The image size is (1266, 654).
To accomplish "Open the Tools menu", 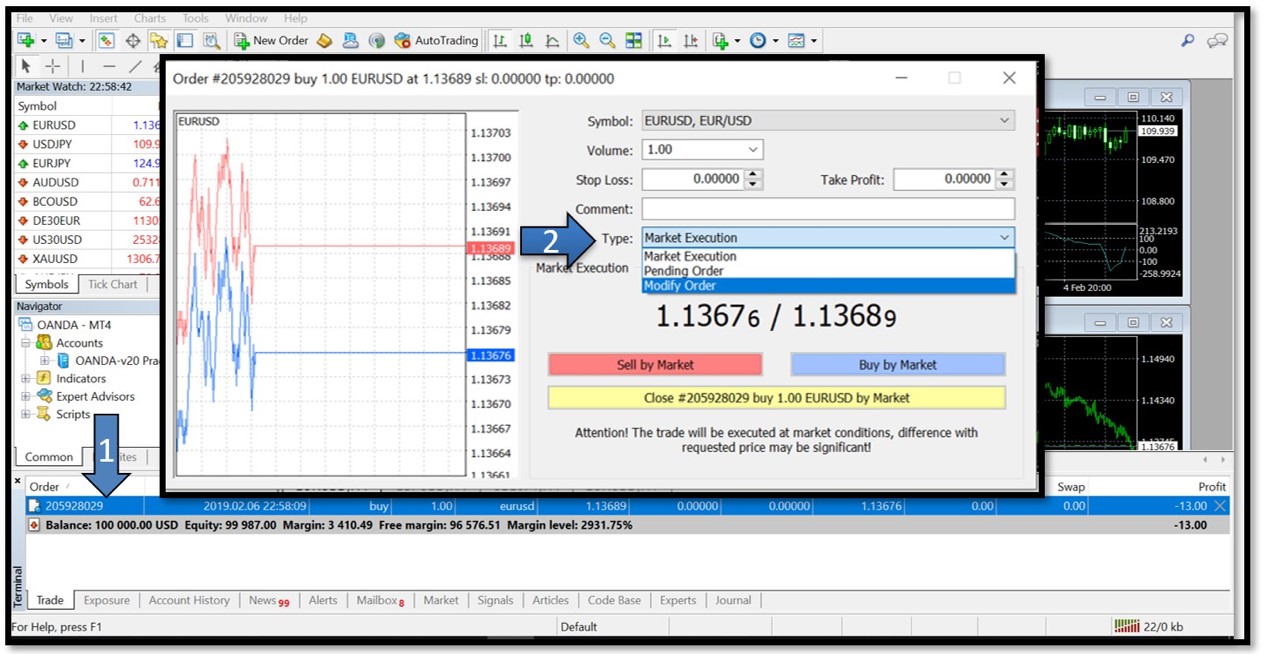I will (196, 18).
